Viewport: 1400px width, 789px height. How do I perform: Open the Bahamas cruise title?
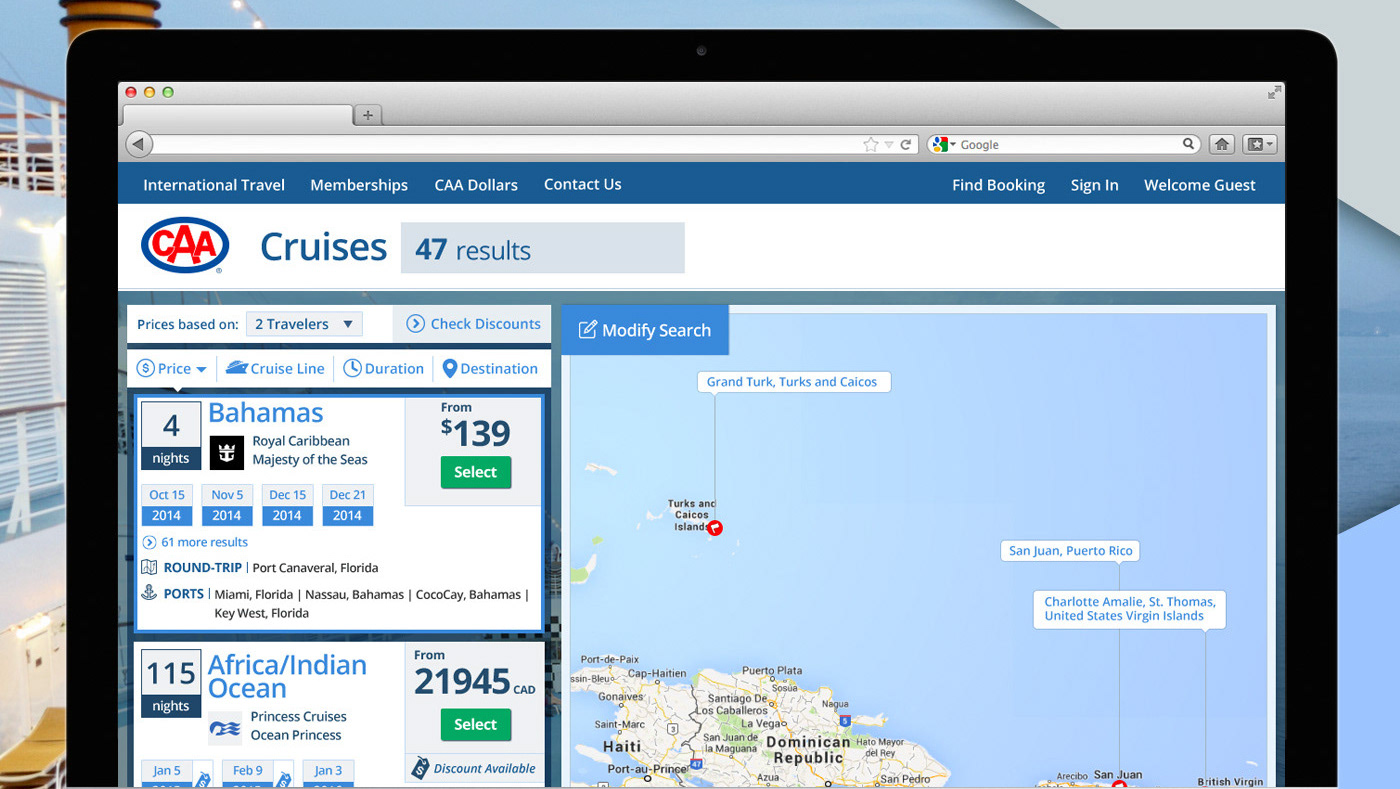(x=266, y=413)
